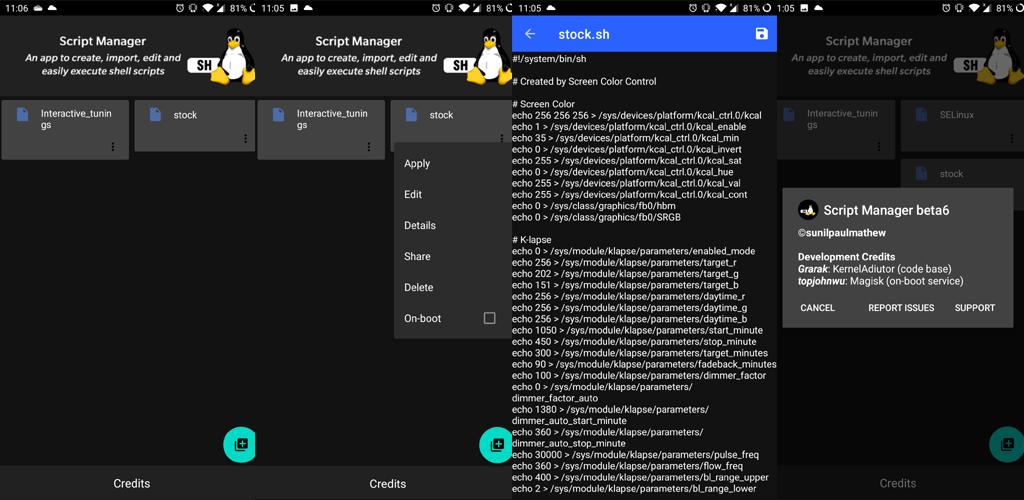The height and width of the screenshot is (500, 1024).
Task: Choose Share from the stock context menu
Action: (417, 257)
